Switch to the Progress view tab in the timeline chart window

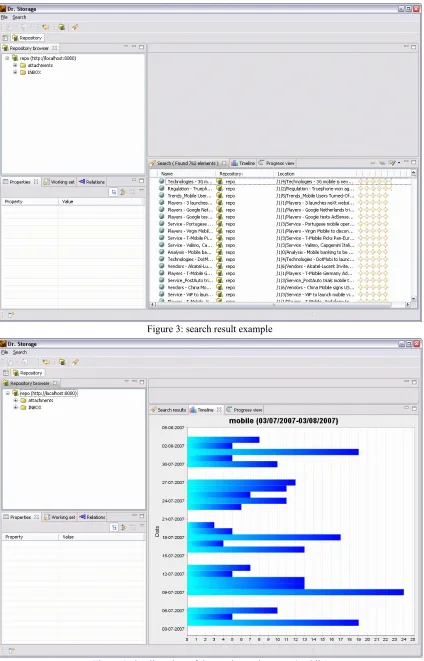tap(244, 410)
